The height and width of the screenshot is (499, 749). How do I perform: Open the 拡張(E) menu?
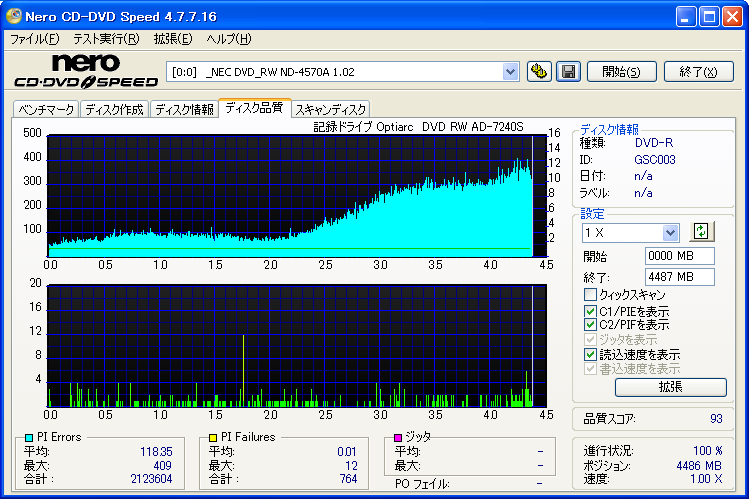(173, 39)
